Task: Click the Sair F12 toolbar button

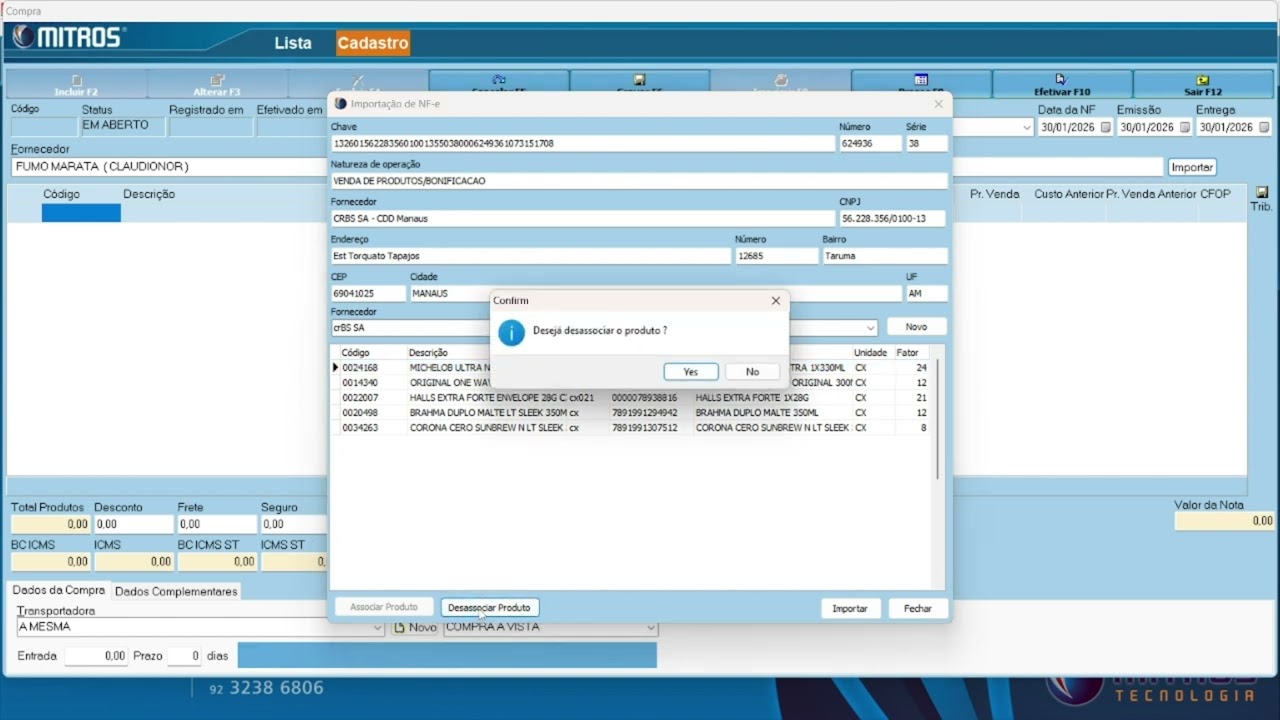Action: [x=1203, y=84]
